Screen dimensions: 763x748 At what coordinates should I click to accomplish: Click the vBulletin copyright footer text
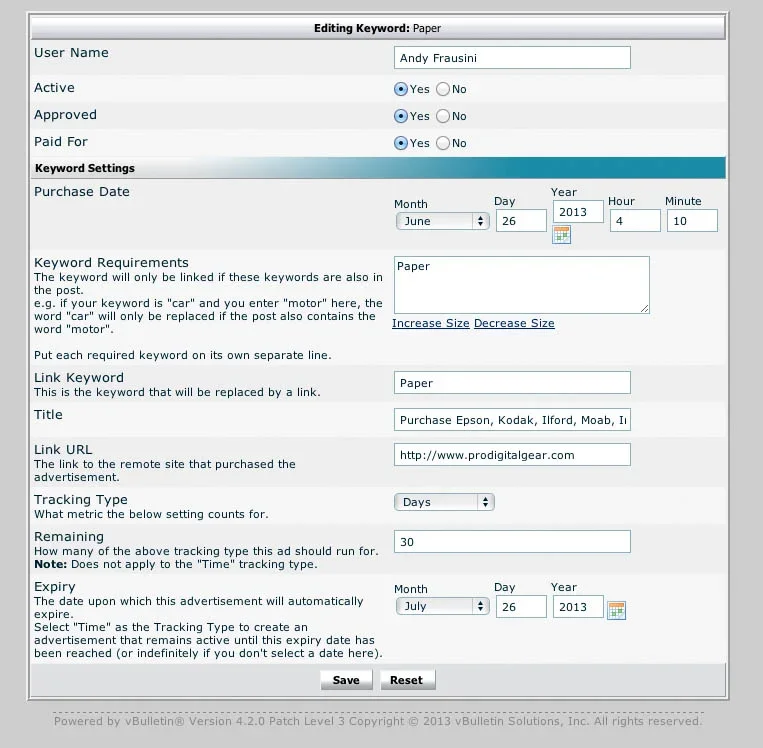pos(378,721)
